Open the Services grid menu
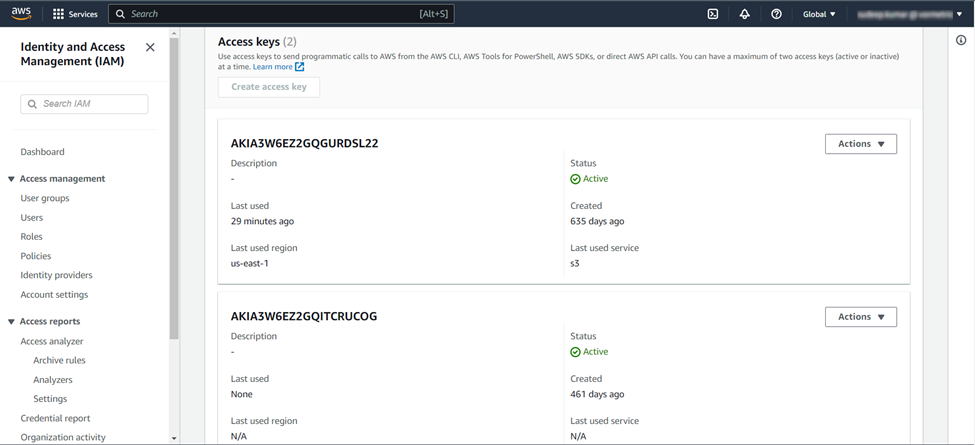975x445 pixels. pyautogui.click(x=58, y=14)
